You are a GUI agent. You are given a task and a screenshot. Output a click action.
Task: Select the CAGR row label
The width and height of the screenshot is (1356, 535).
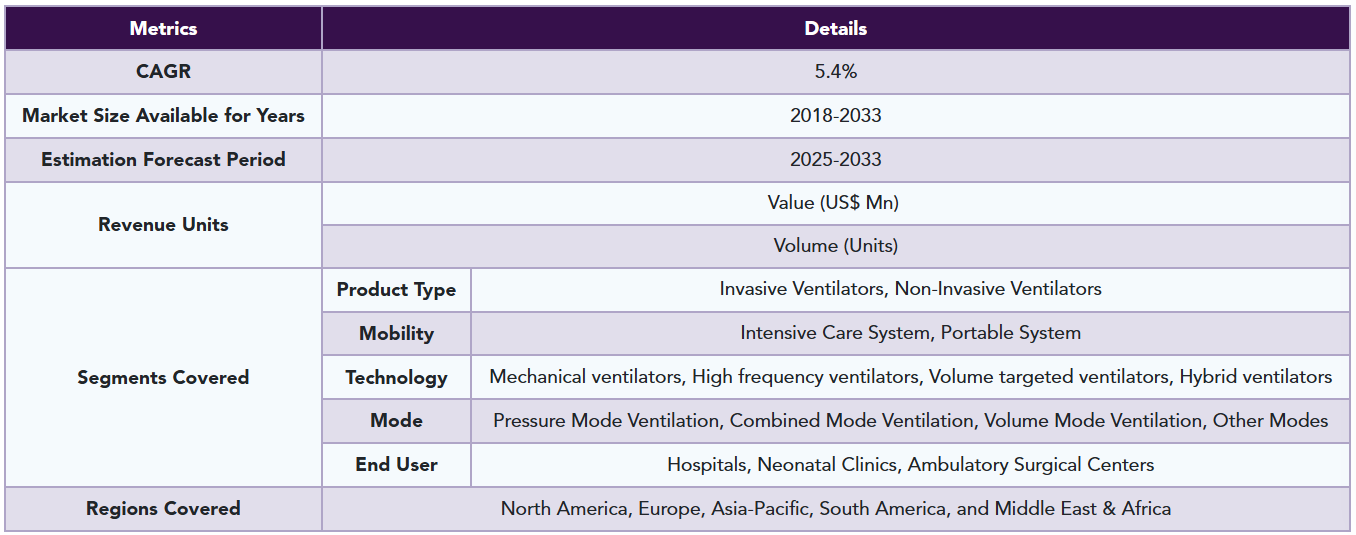[163, 72]
